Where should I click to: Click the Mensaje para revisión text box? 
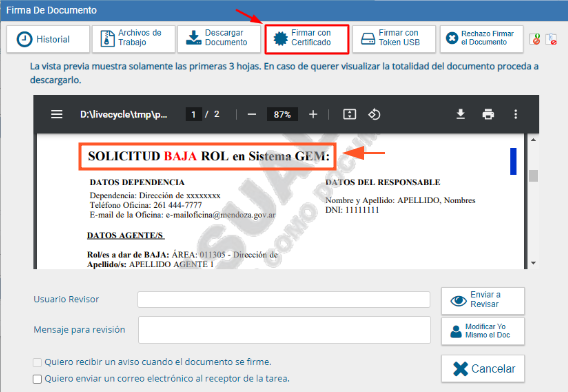tap(284, 330)
